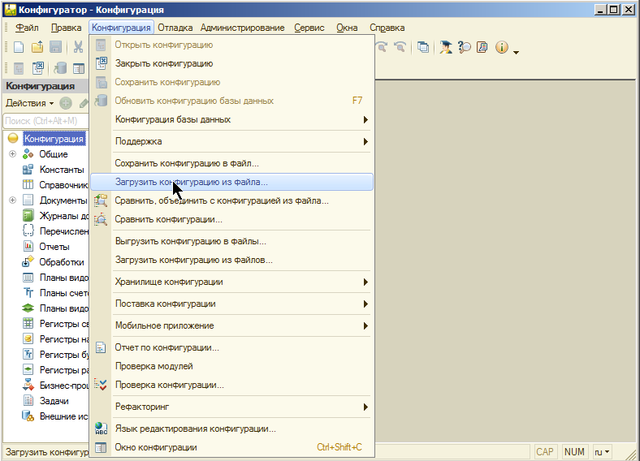This screenshot has height=461, width=640.
Task: Click the graduate cap assistant toolbar icon
Action: (445, 47)
